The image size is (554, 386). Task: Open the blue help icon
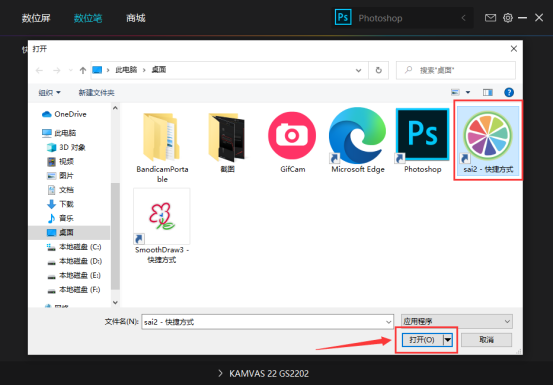pos(509,93)
